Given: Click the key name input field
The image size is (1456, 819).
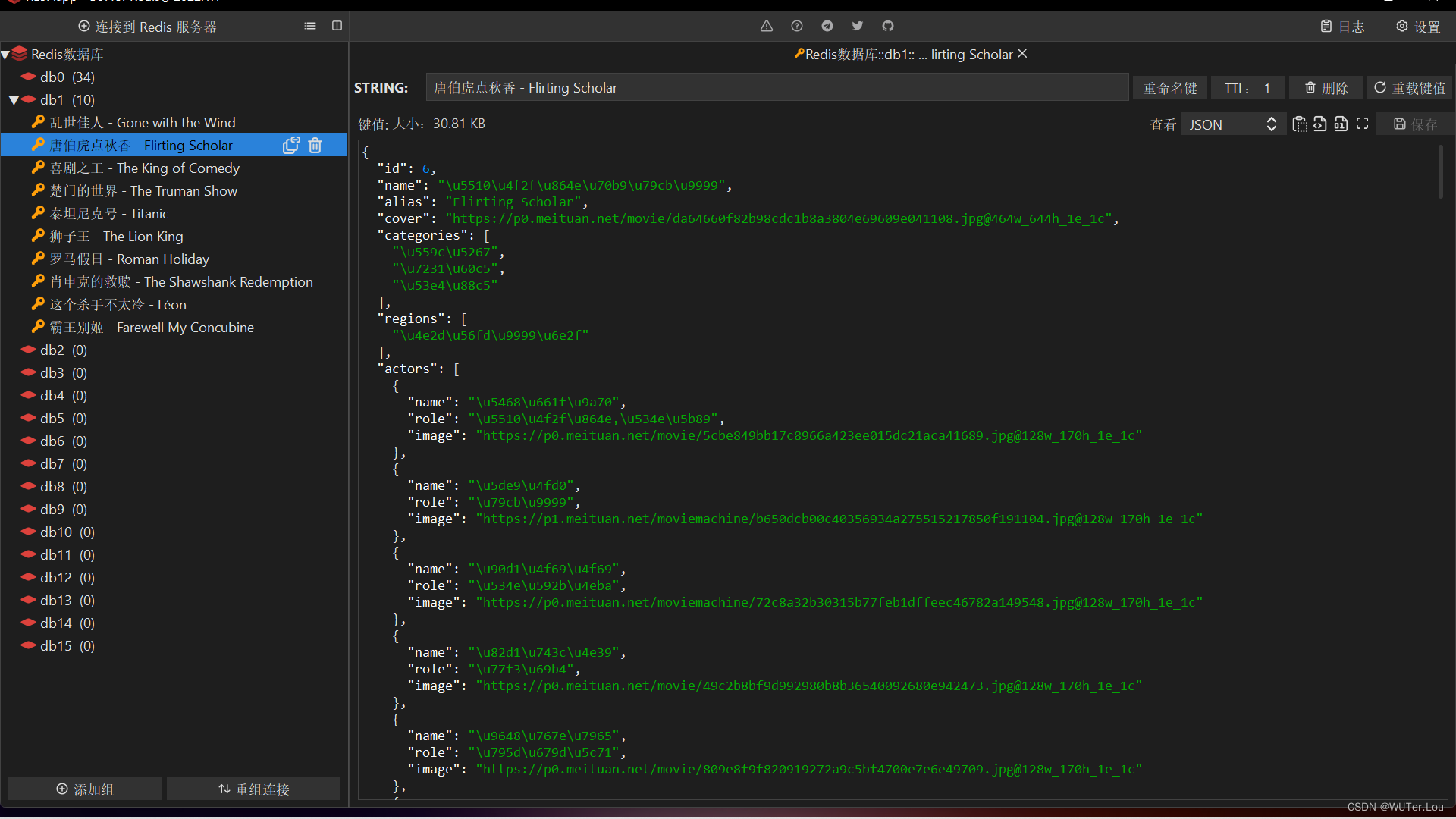Looking at the screenshot, I should click(777, 88).
